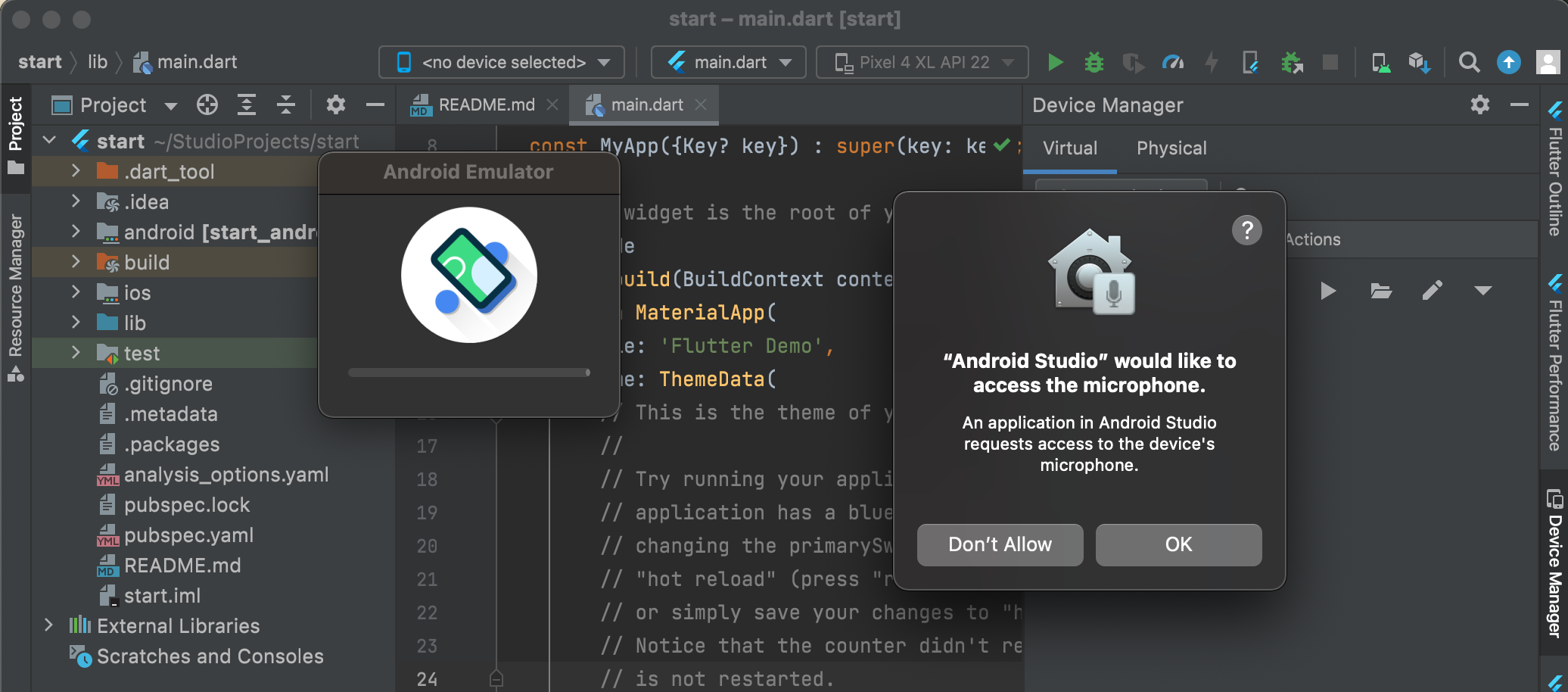The height and width of the screenshot is (692, 1568).
Task: Open Scratches and Consoles node
Action: tap(210, 656)
